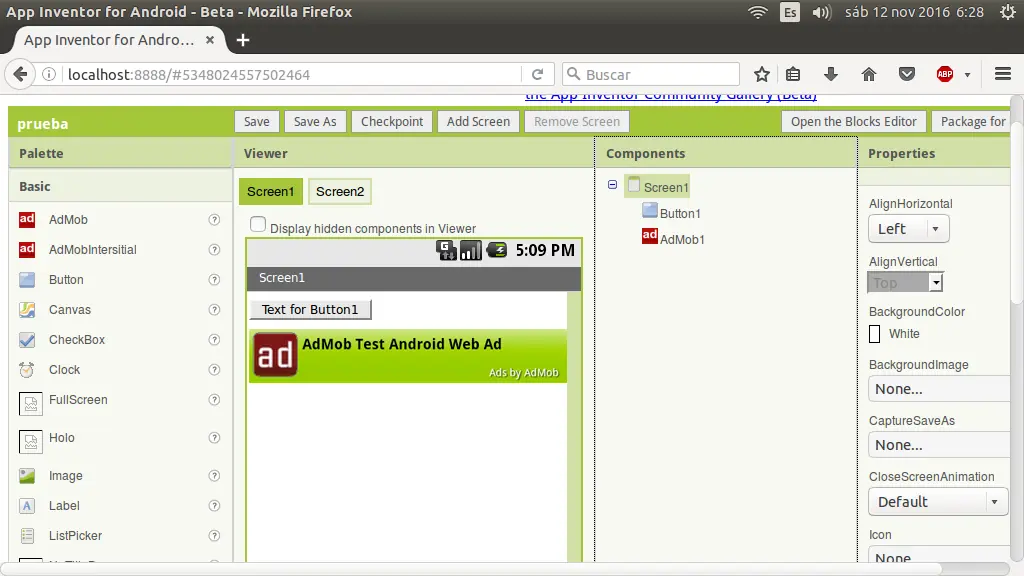The height and width of the screenshot is (576, 1024).
Task: Select the Label palette icon
Action: [x=27, y=505]
